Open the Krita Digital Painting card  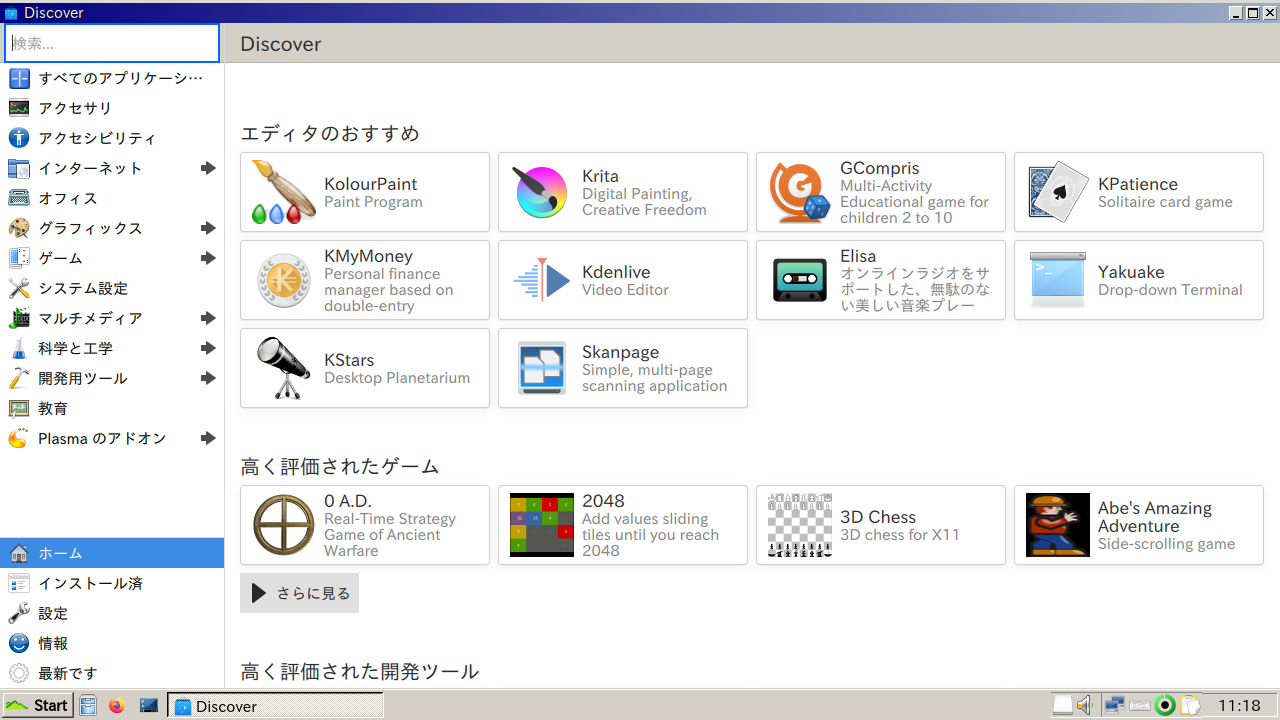623,192
